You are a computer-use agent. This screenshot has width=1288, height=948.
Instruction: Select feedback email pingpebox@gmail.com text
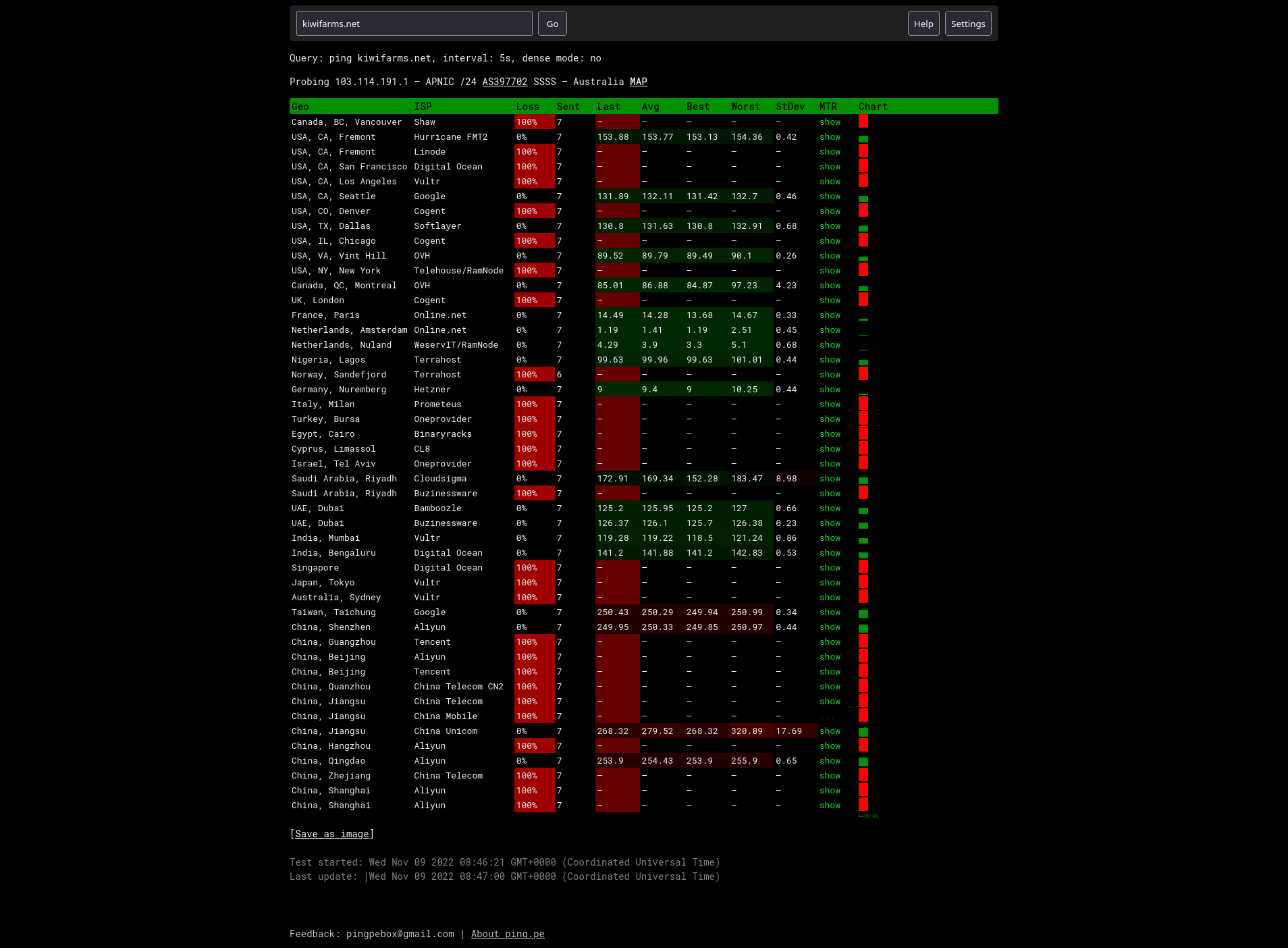point(400,934)
